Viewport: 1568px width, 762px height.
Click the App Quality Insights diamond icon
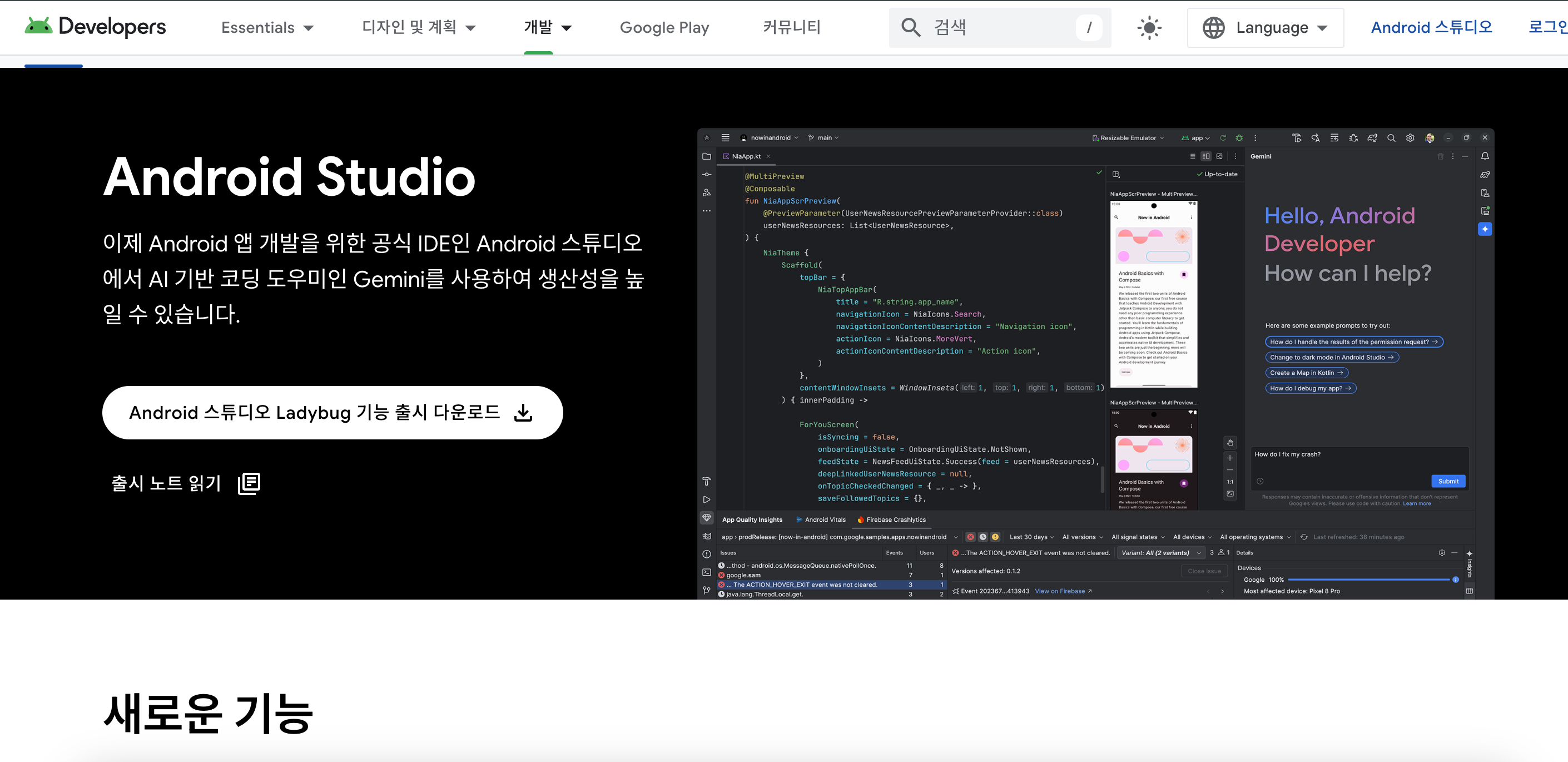click(x=707, y=518)
